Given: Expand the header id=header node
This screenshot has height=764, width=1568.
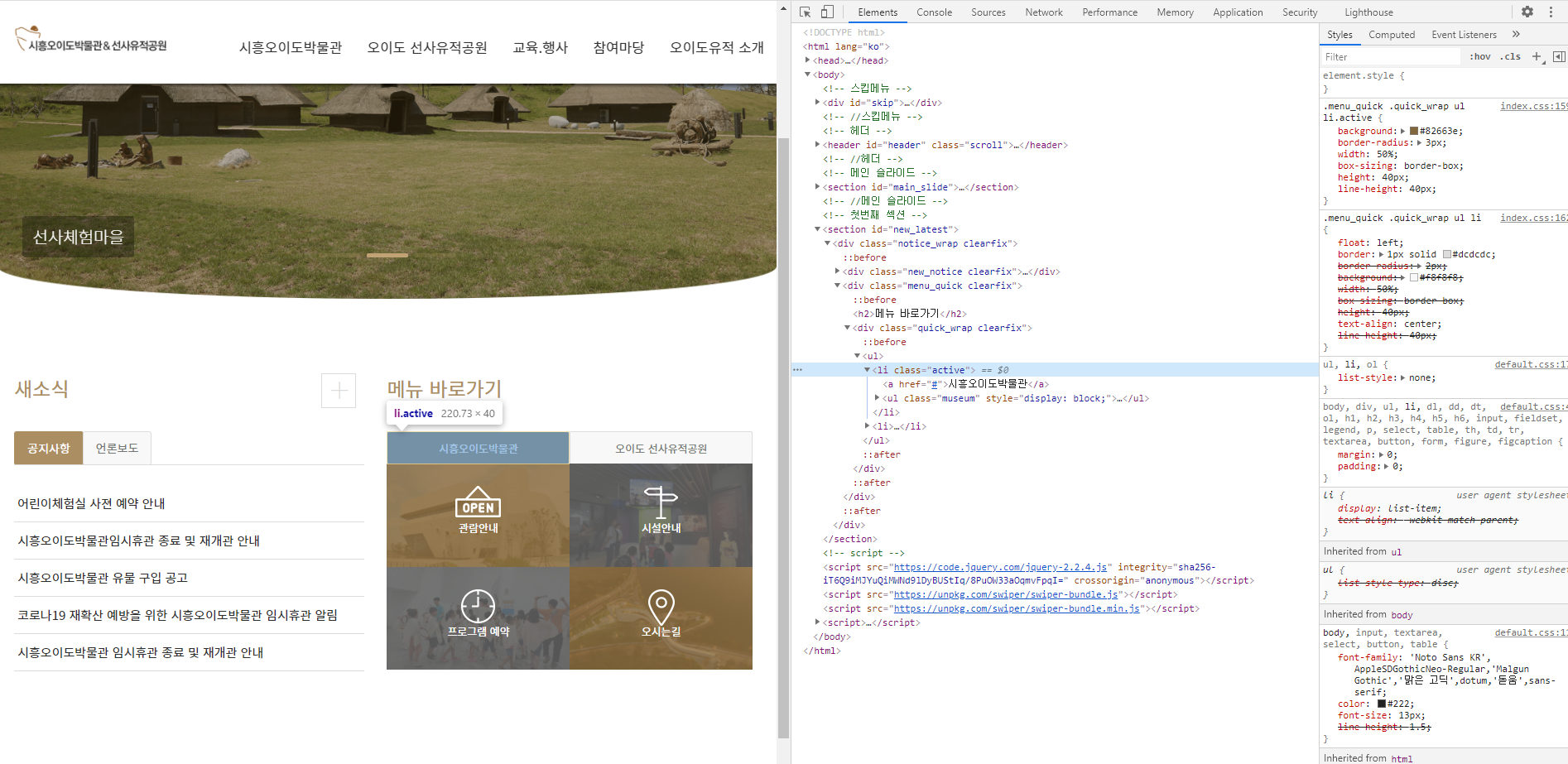Looking at the screenshot, I should [817, 145].
